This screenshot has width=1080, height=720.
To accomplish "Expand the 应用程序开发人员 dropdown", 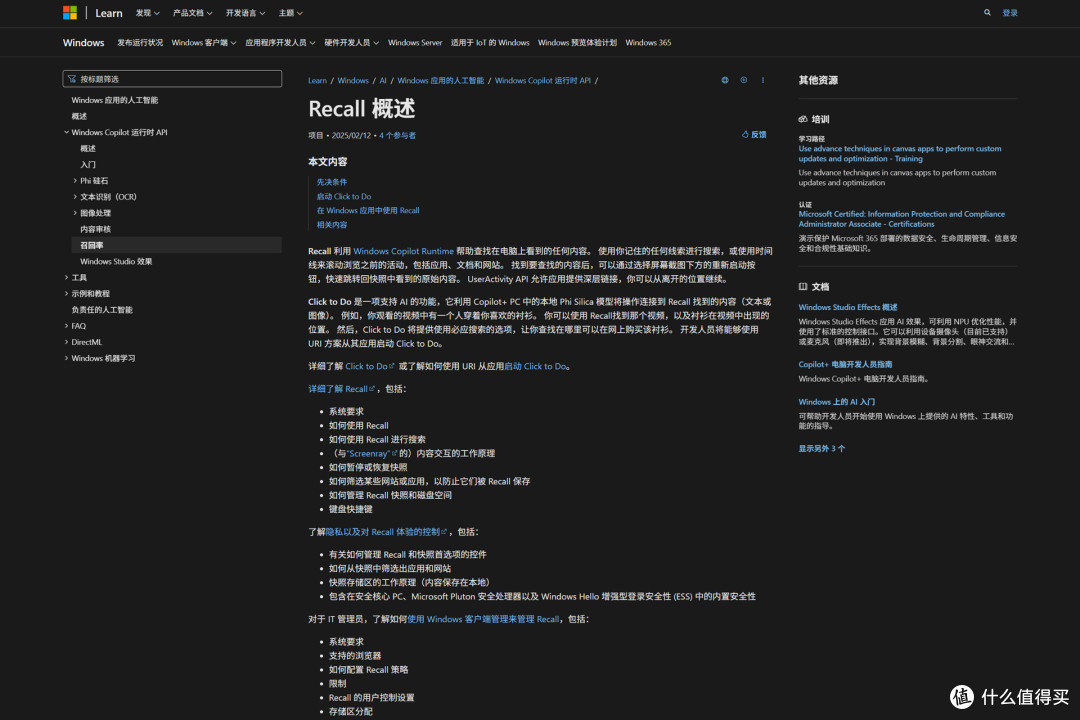I will (x=280, y=43).
